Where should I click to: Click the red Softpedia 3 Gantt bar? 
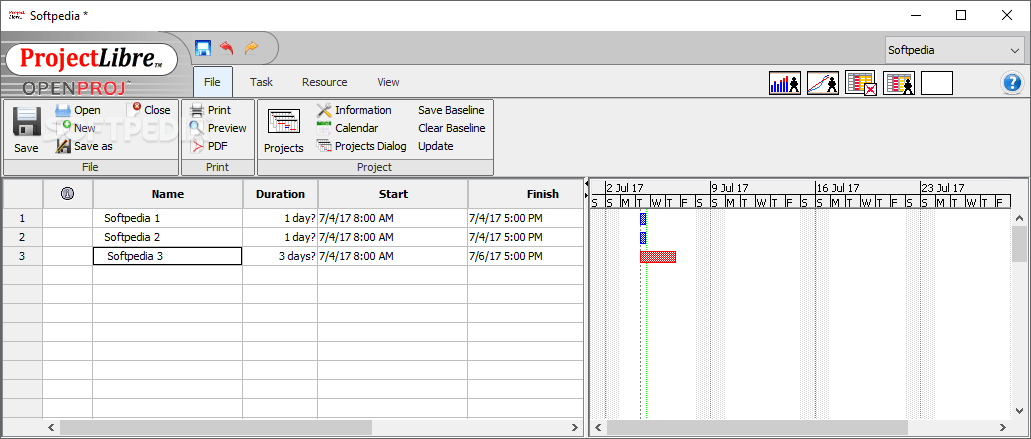tap(658, 257)
